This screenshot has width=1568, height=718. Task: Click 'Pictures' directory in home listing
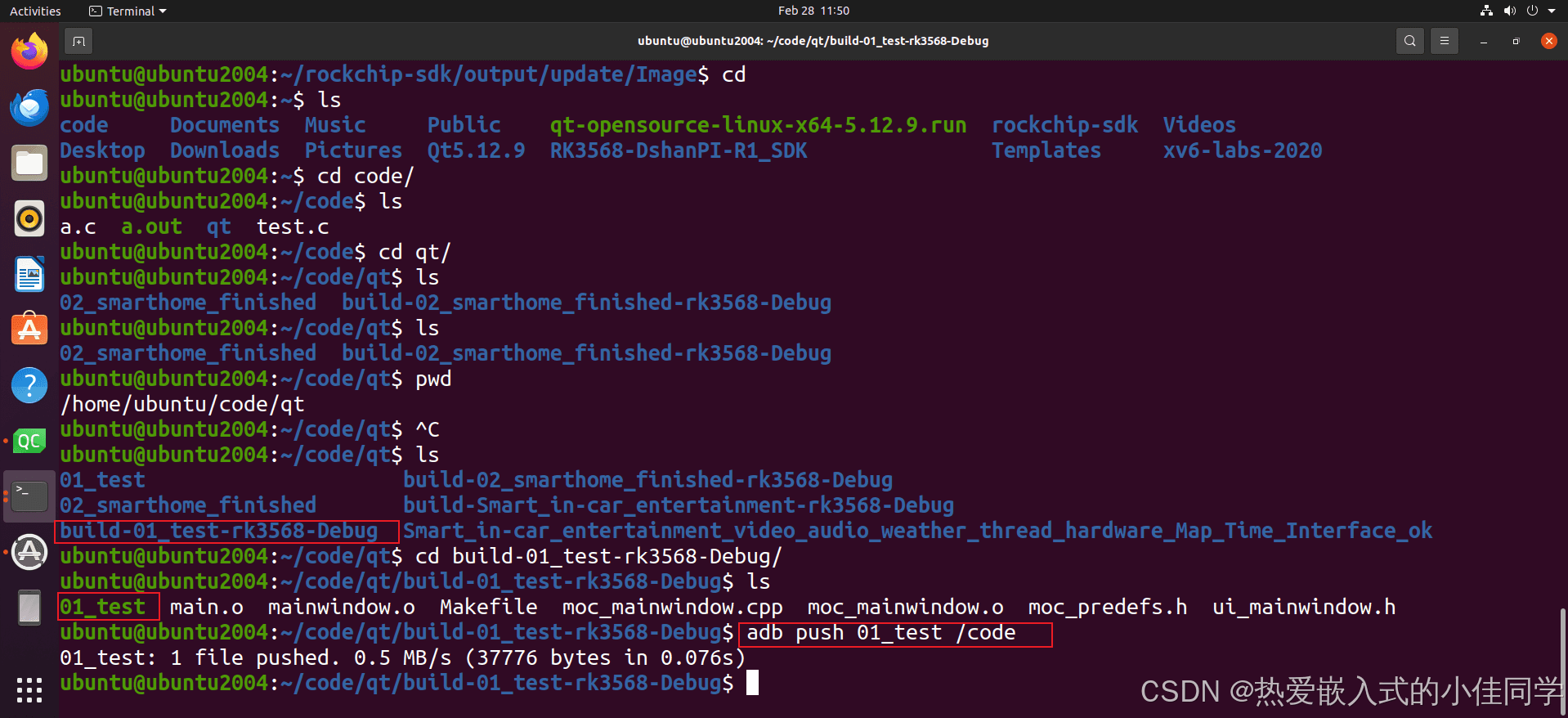(353, 150)
